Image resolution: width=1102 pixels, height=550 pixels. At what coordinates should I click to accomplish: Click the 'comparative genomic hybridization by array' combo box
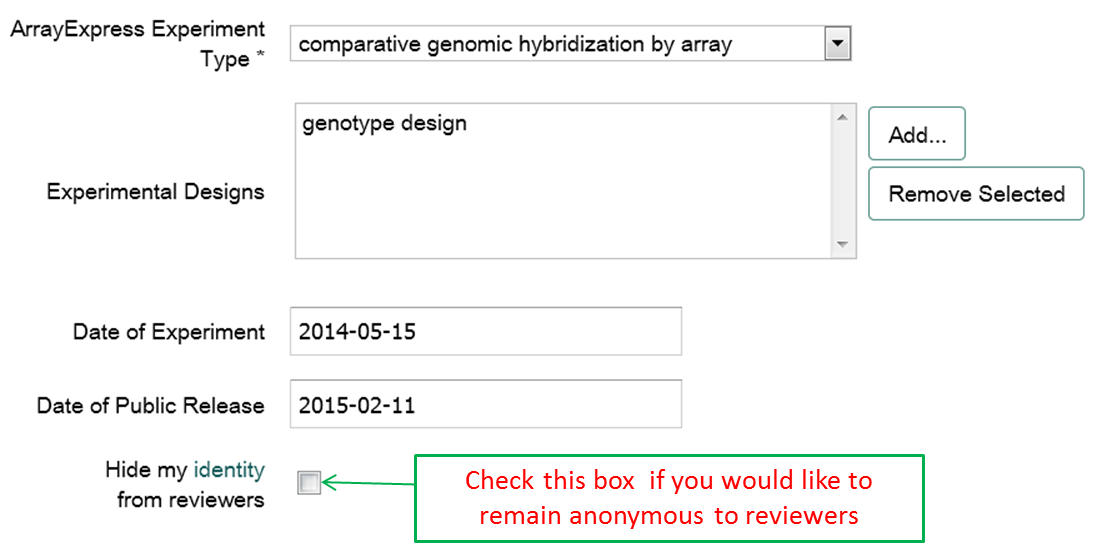(x=556, y=44)
